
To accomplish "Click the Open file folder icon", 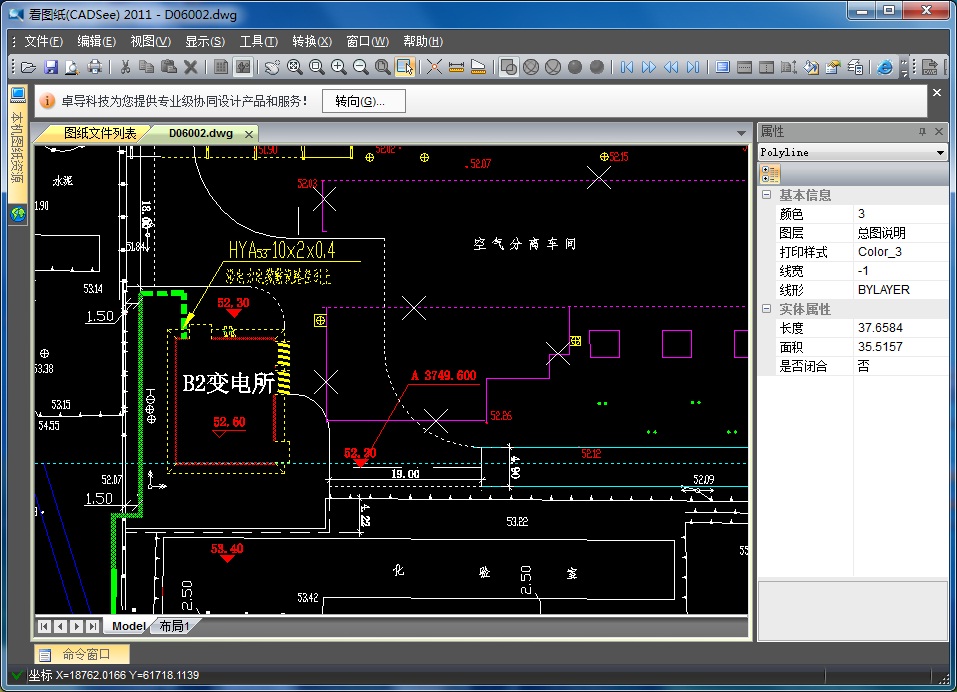I will [x=28, y=67].
